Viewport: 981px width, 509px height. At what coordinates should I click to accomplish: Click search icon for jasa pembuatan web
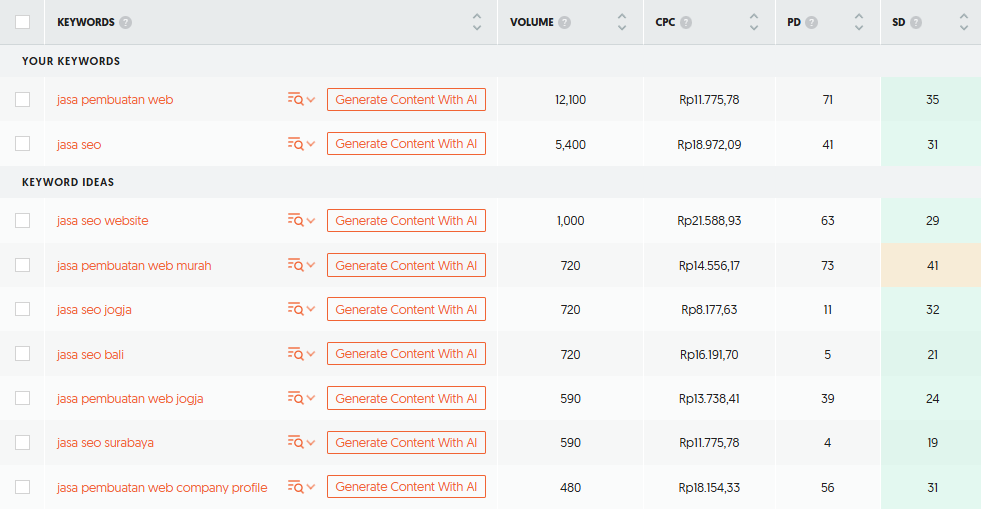(x=295, y=99)
